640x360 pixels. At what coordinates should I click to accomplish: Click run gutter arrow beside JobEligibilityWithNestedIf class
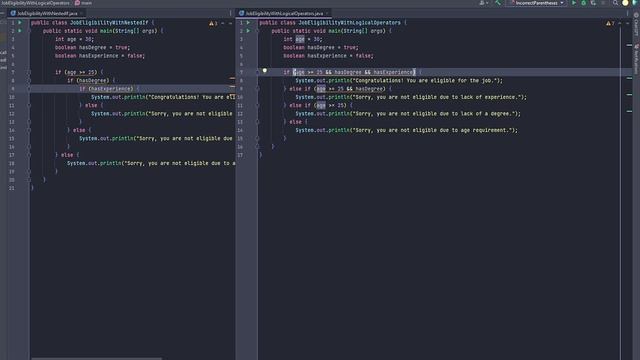pyautogui.click(x=20, y=23)
